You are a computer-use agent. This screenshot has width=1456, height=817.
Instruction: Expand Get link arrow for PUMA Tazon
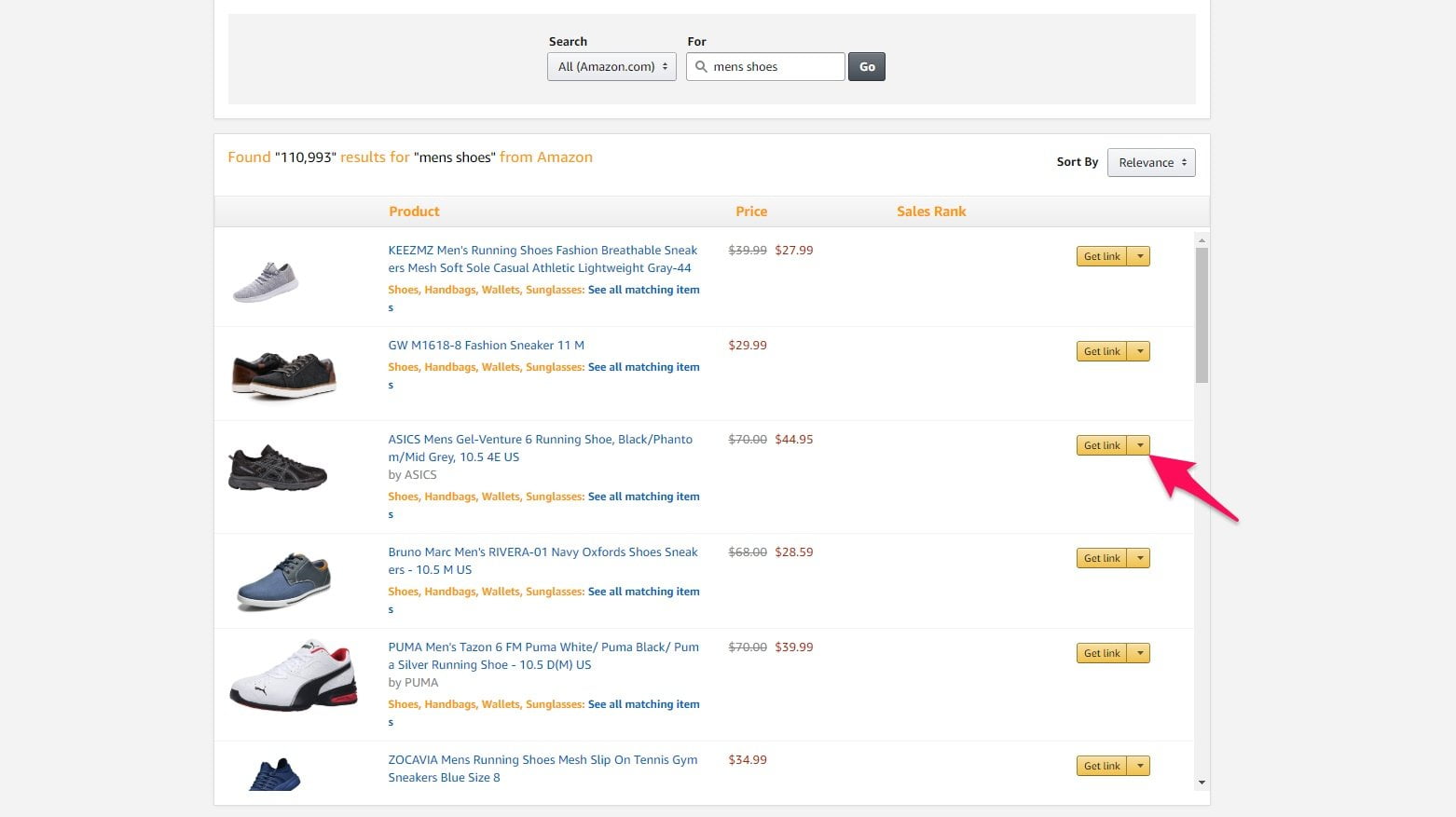pos(1139,653)
